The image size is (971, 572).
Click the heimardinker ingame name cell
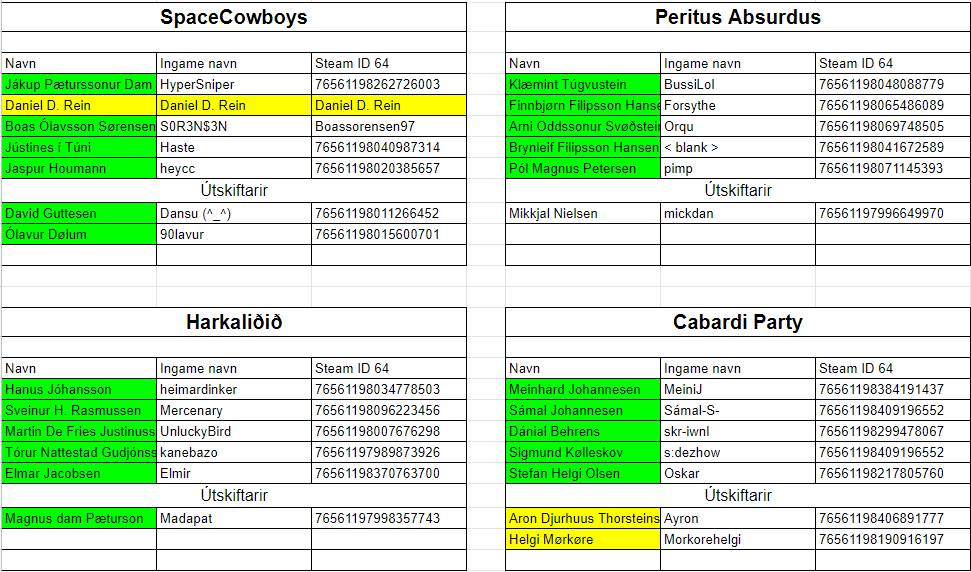click(234, 389)
